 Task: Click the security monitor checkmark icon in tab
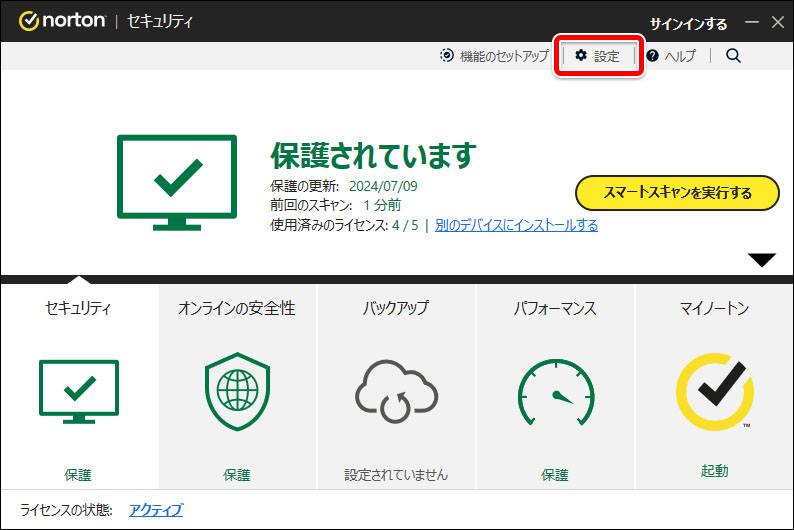click(x=79, y=391)
